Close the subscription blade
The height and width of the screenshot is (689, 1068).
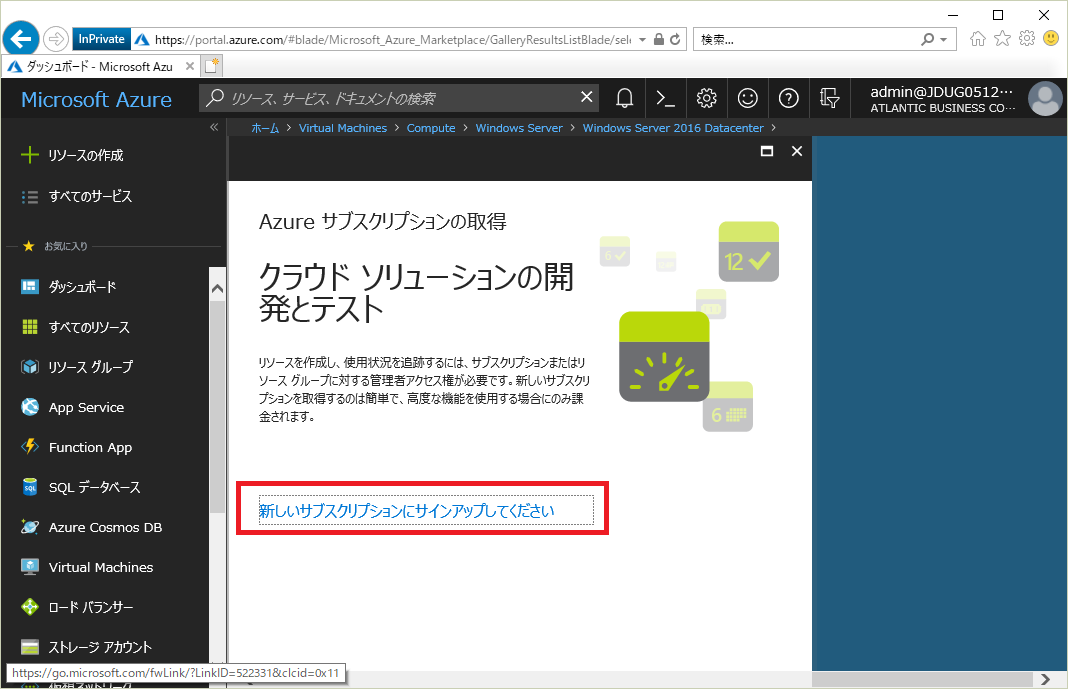pos(797,151)
